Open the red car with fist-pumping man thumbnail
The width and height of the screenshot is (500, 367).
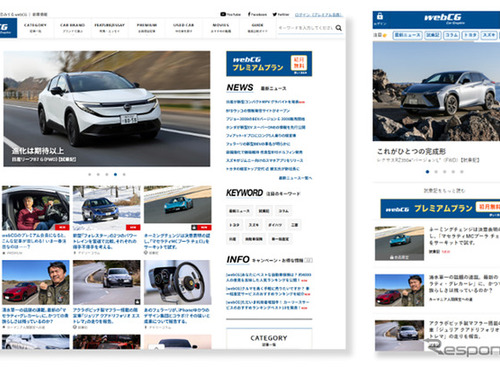pyautogui.click(x=36, y=282)
